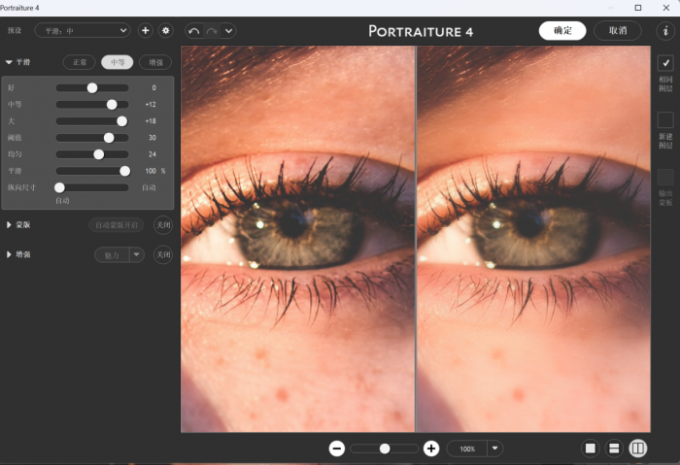Image resolution: width=680 pixels, height=465 pixels.
Task: Select the 增强 smoothing tab
Action: tap(155, 62)
